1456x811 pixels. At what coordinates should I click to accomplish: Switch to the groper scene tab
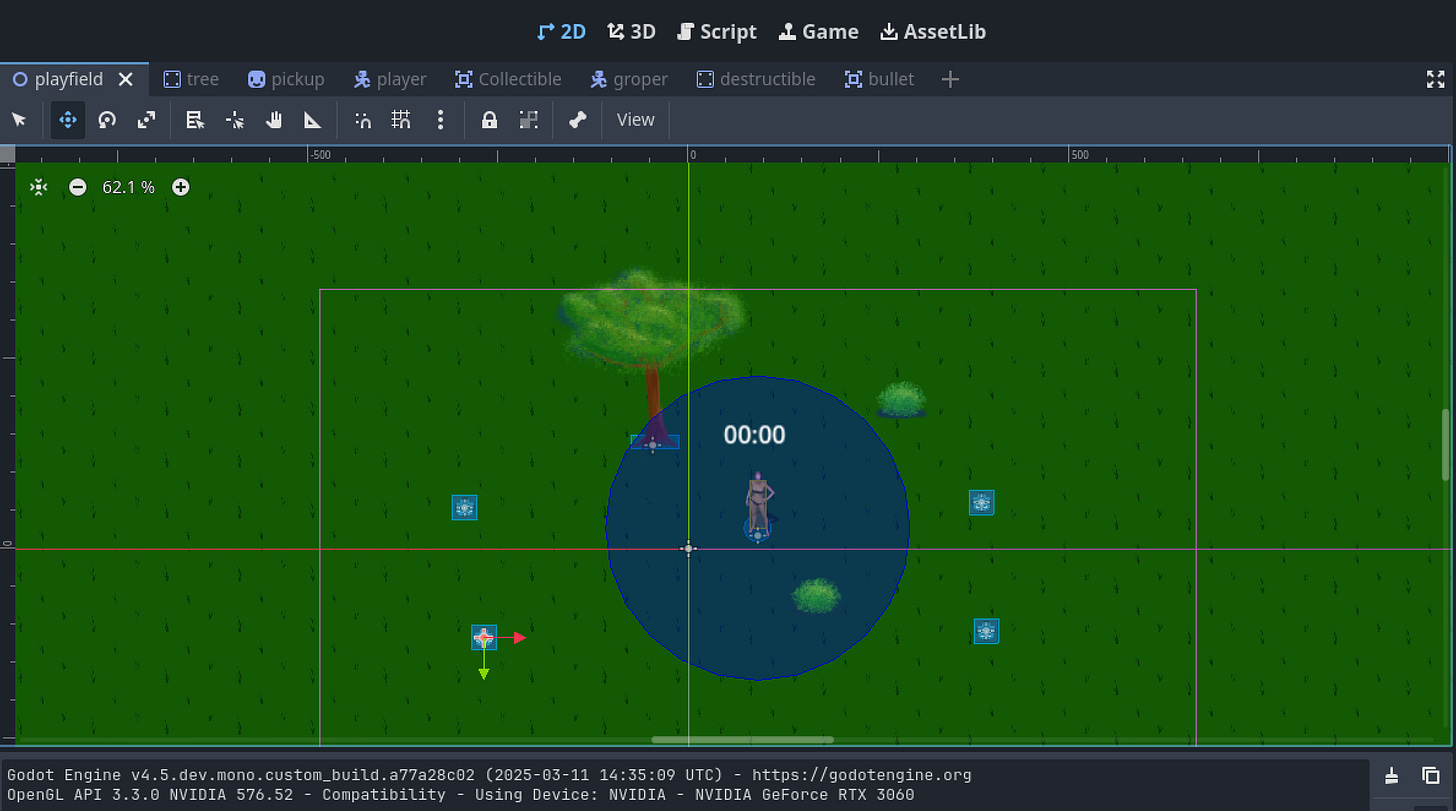pos(628,79)
